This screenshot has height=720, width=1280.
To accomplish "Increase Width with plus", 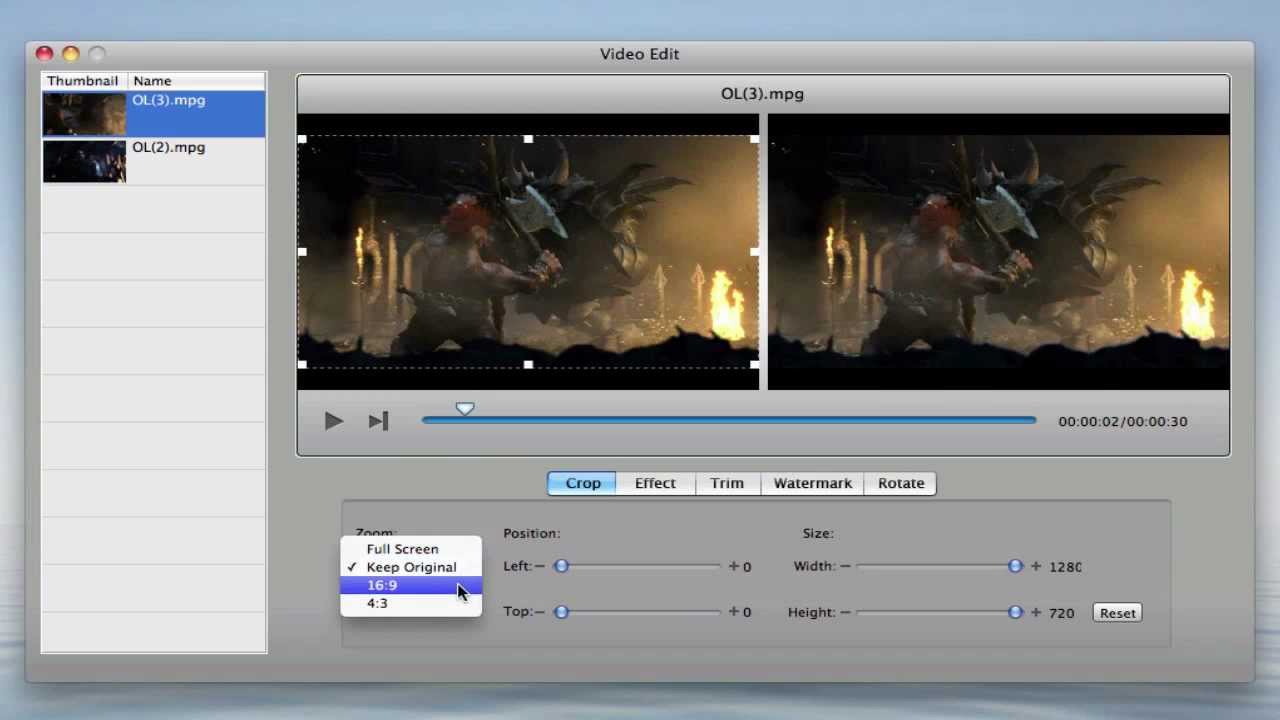I will pyautogui.click(x=1036, y=566).
